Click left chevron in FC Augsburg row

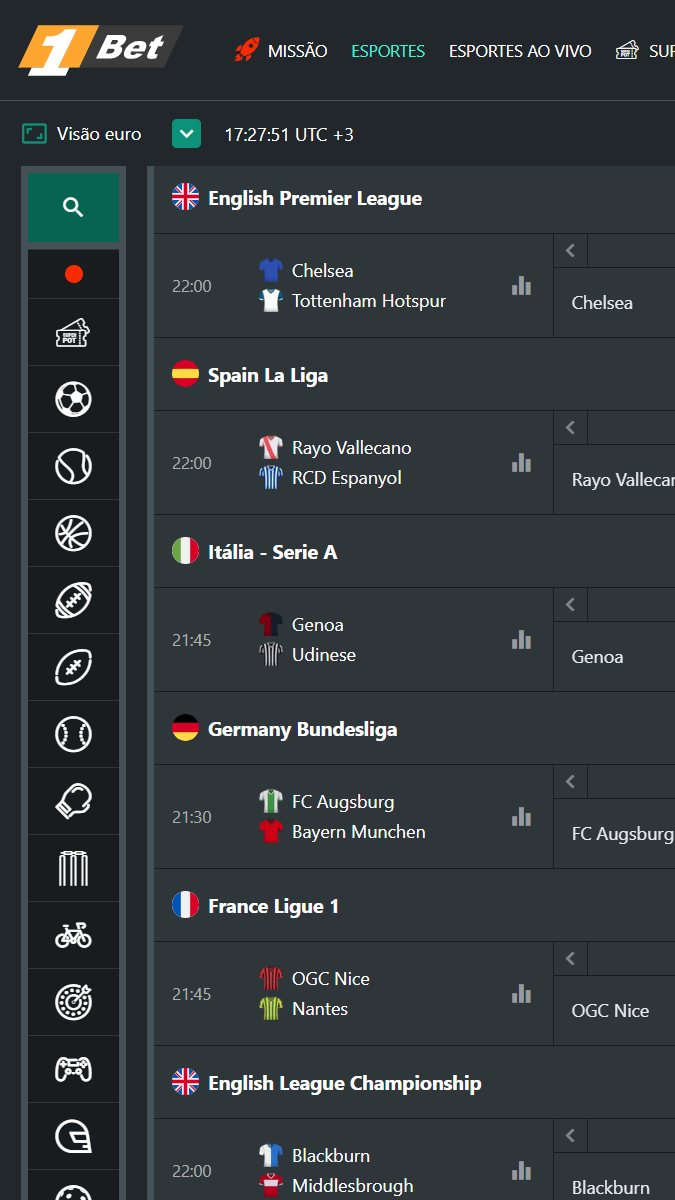click(570, 782)
